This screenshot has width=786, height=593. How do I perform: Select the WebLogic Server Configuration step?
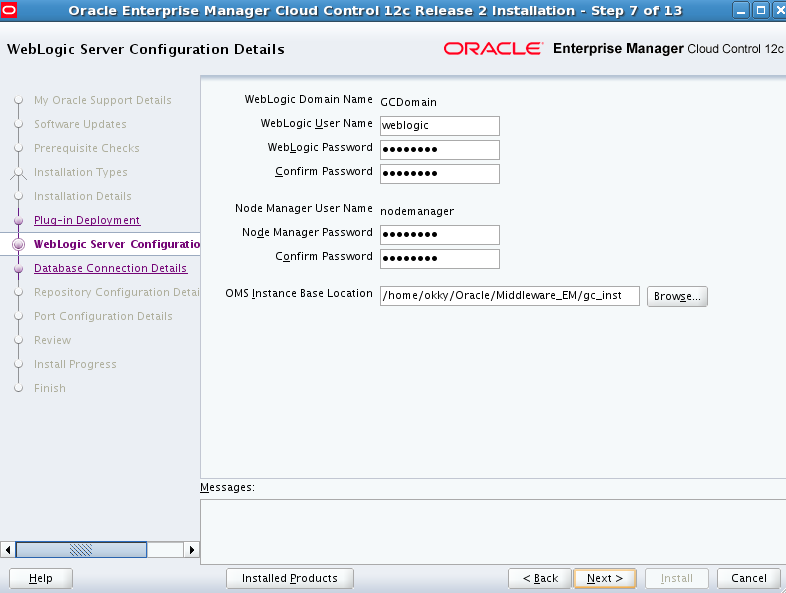pyautogui.click(x=117, y=244)
